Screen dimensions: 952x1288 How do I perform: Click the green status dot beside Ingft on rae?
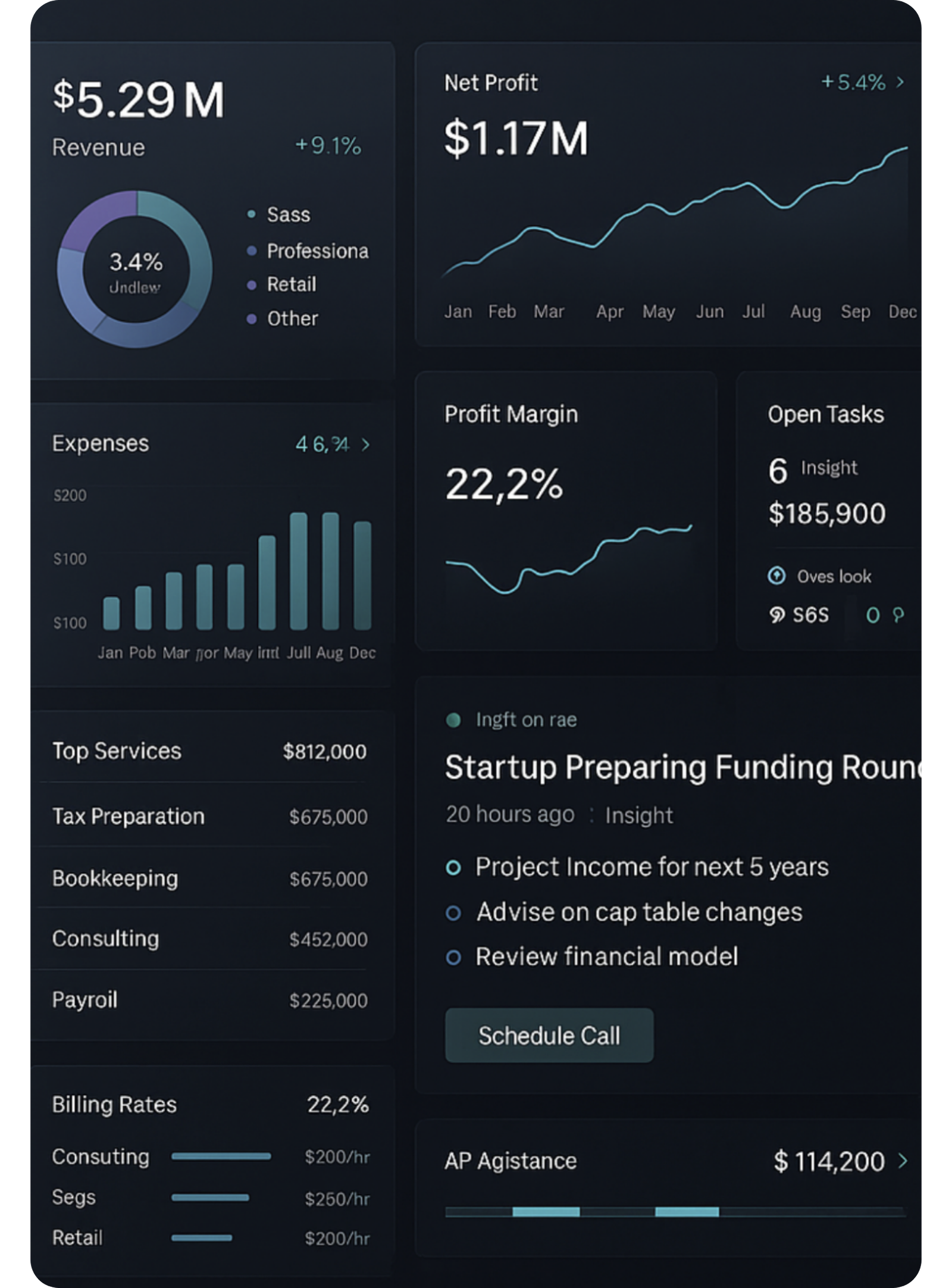455,719
